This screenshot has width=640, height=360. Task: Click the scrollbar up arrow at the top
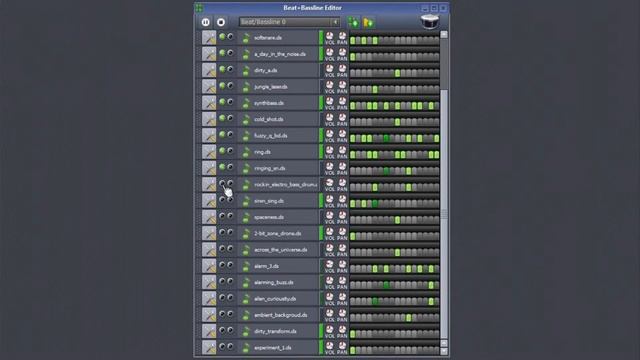pyautogui.click(x=444, y=35)
